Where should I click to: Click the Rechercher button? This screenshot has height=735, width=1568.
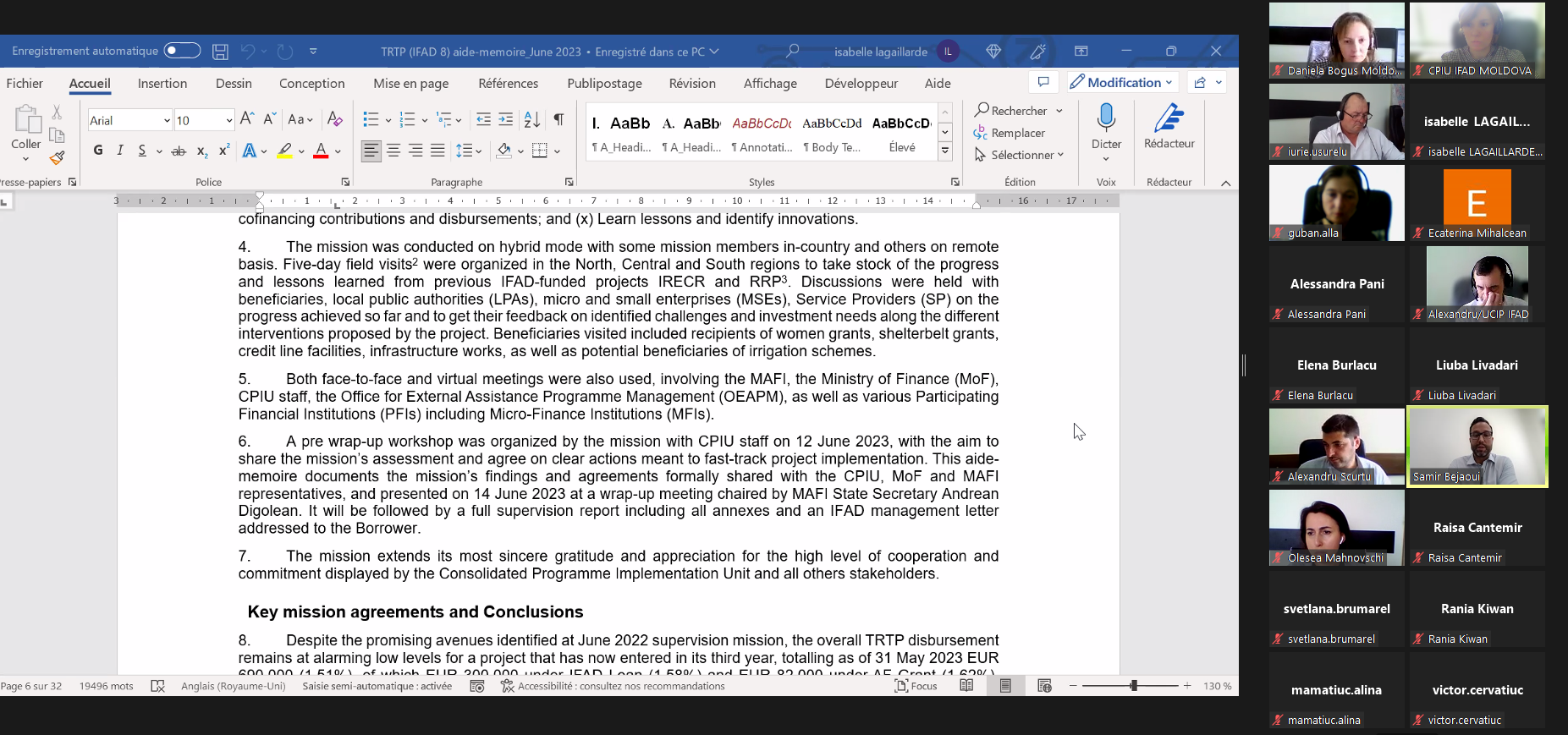point(1010,111)
